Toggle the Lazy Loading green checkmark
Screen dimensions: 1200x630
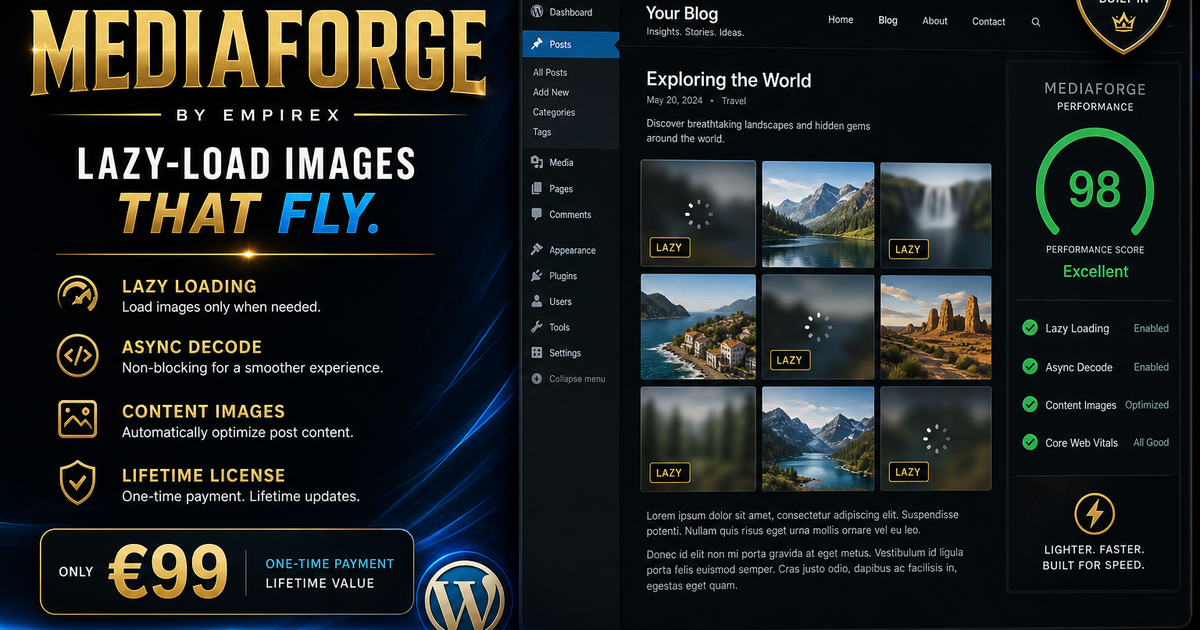pyautogui.click(x=1029, y=328)
